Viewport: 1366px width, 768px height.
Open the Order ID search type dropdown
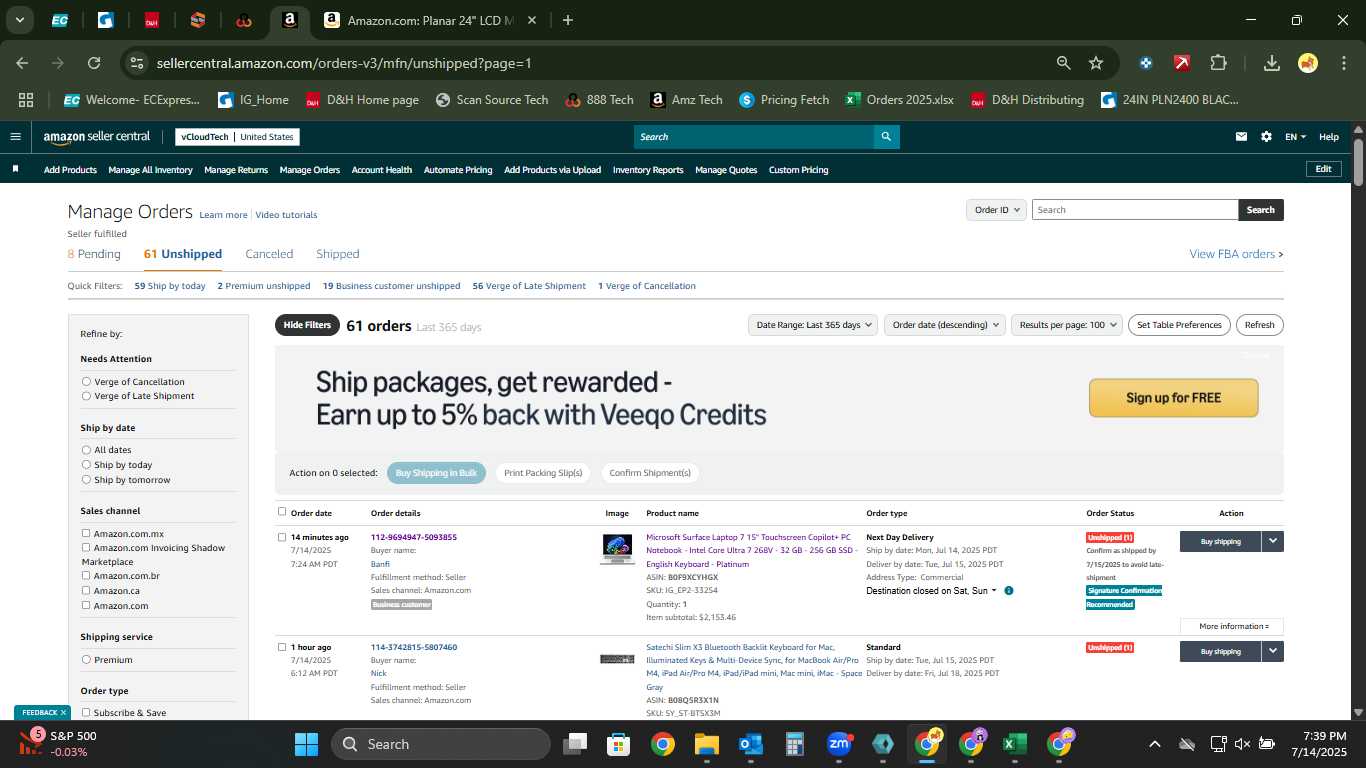click(996, 210)
